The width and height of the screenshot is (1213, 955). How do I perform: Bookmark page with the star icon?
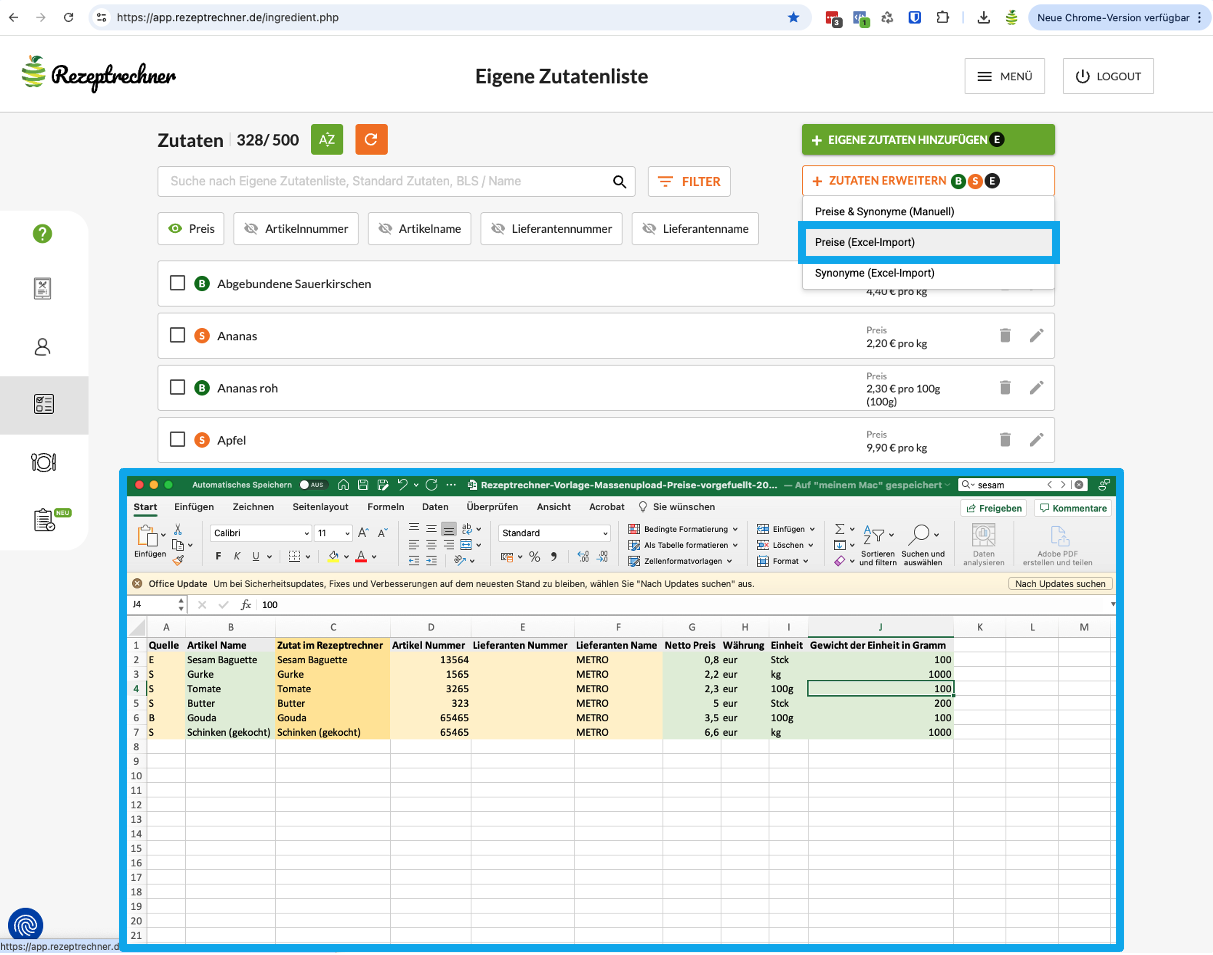tap(793, 18)
